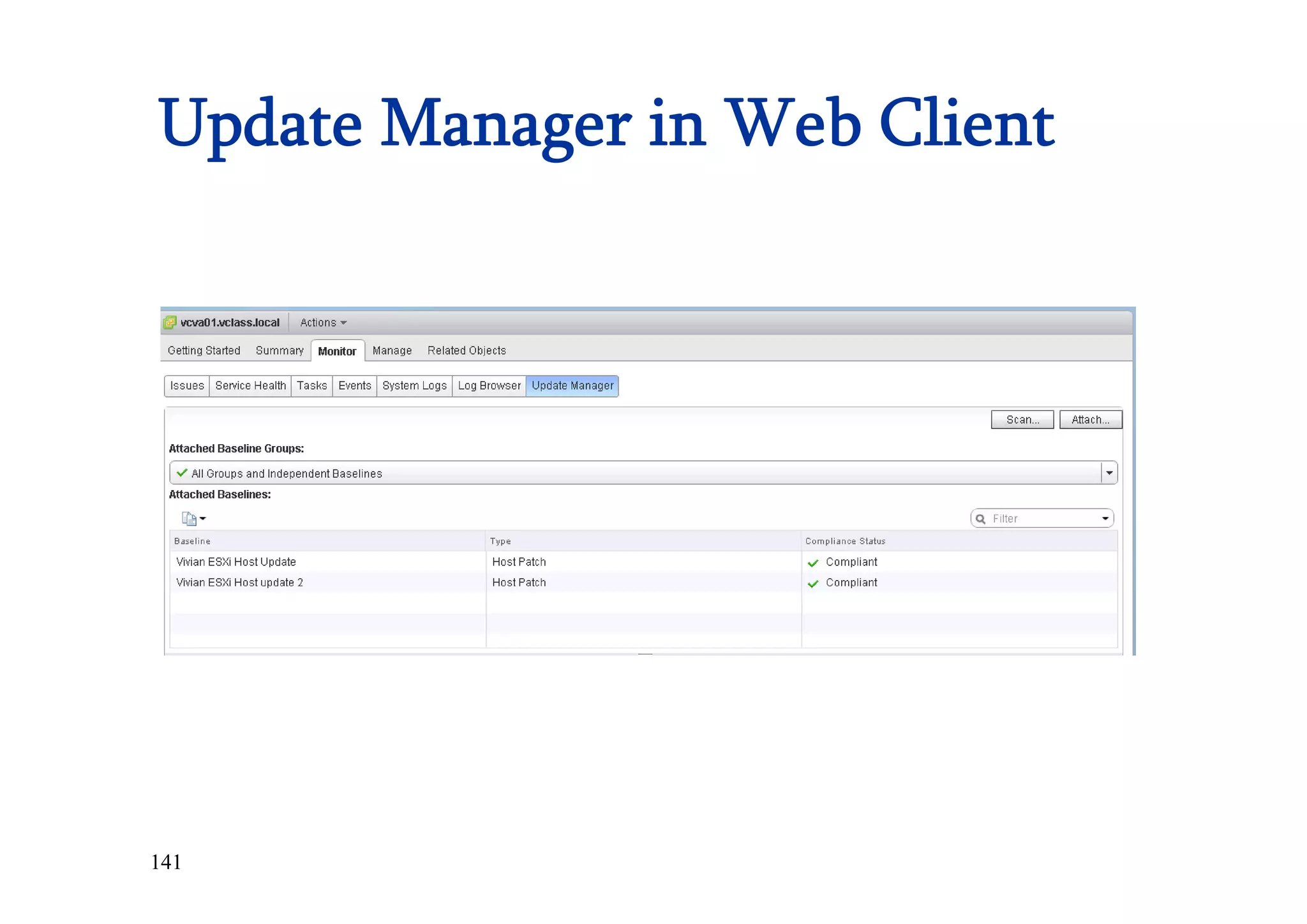1307x924 pixels.
Task: Click the Attach... button
Action: [x=1090, y=420]
